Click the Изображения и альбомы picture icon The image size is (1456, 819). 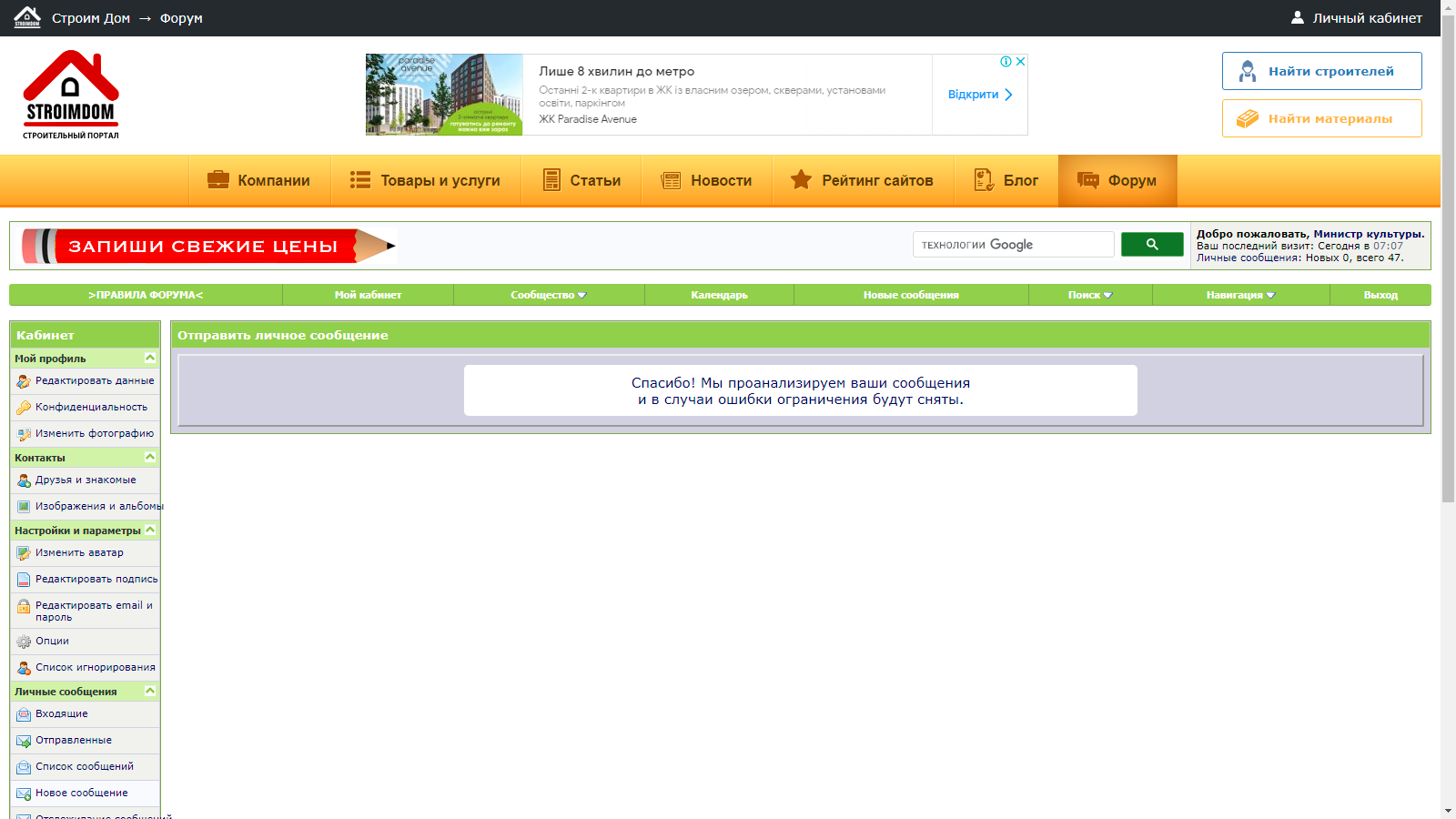pyautogui.click(x=23, y=506)
